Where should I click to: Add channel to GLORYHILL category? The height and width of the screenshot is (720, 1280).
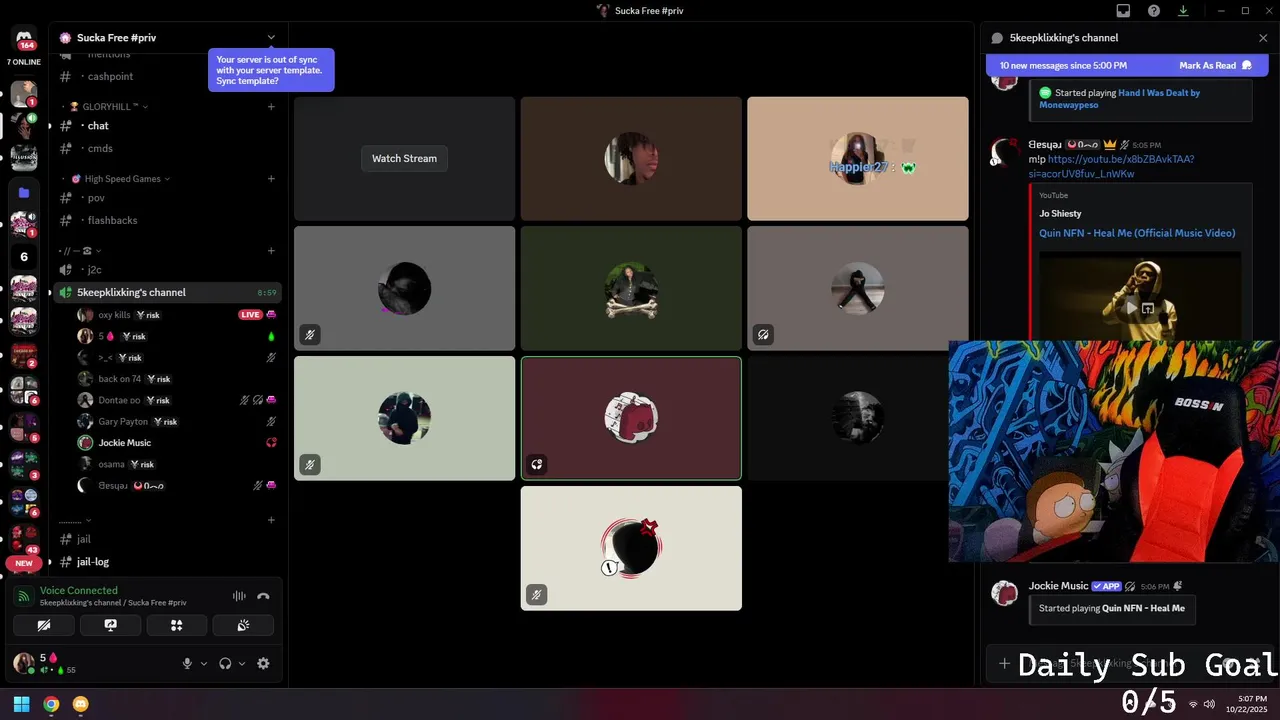pos(271,107)
